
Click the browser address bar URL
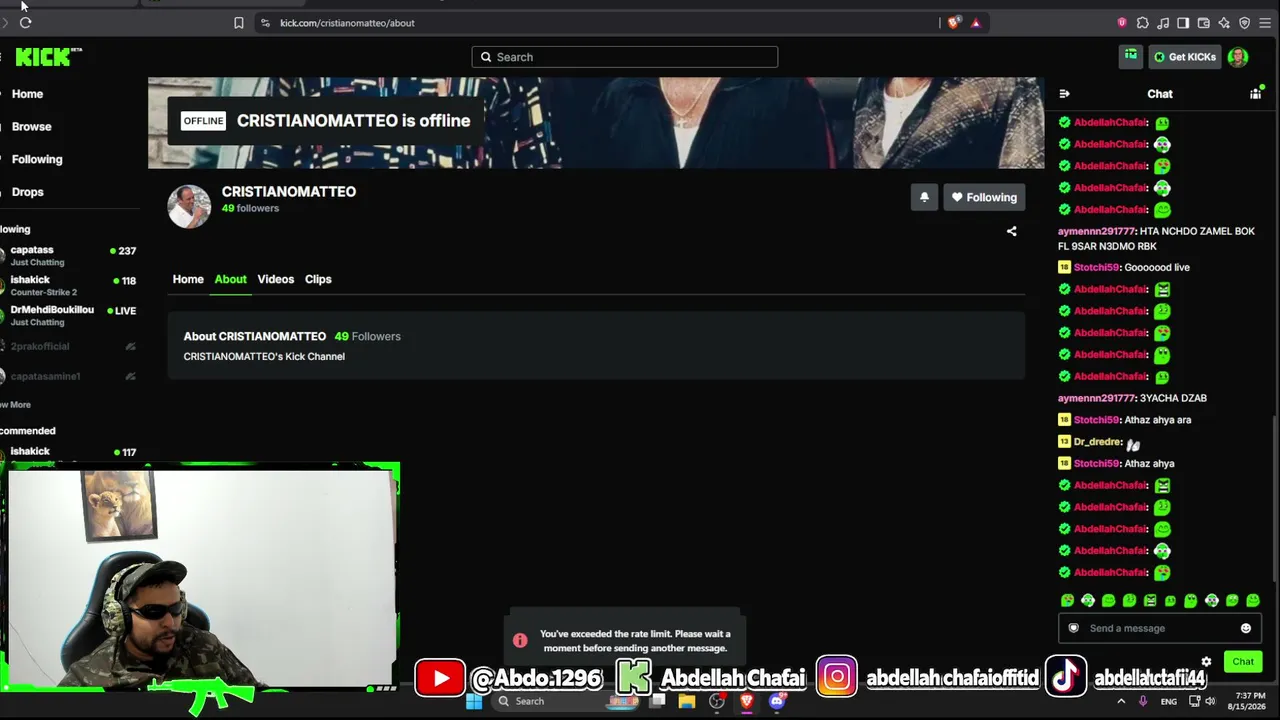(347, 23)
